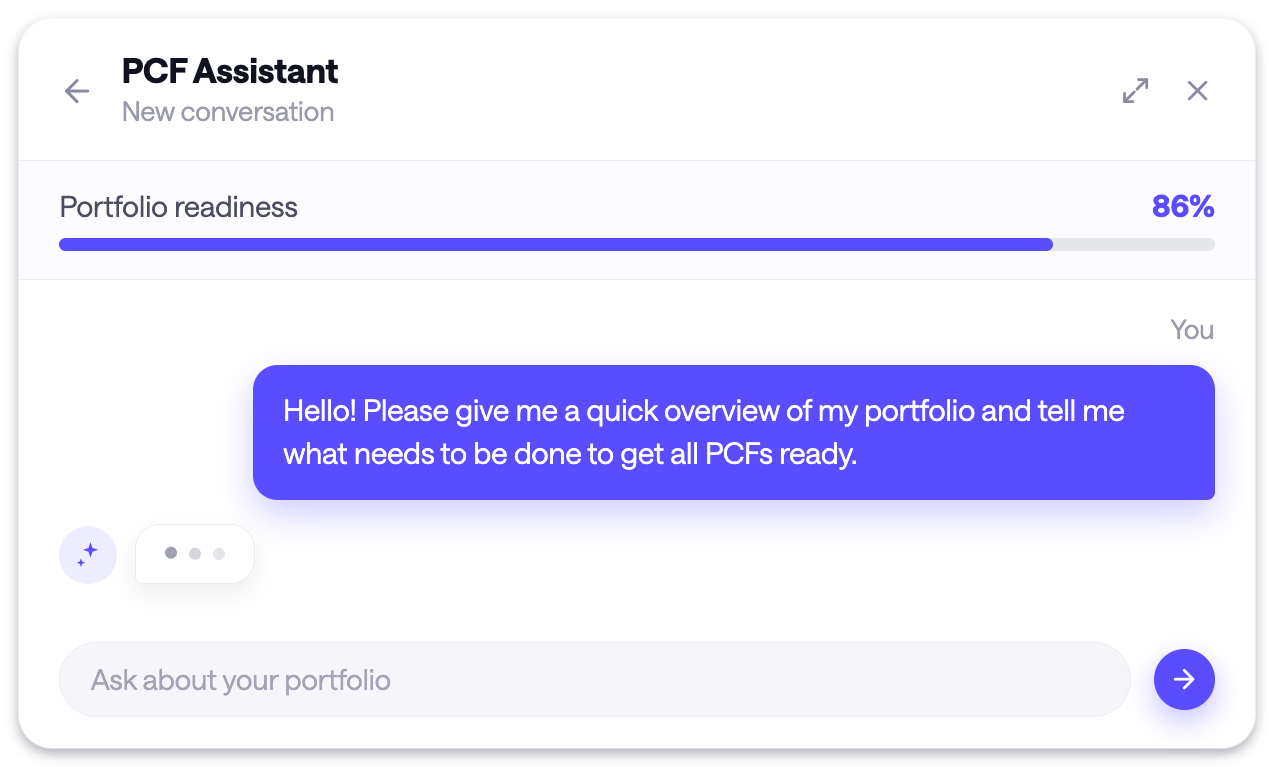Select the sent Hello message bubble
The width and height of the screenshot is (1274, 767).
[734, 432]
